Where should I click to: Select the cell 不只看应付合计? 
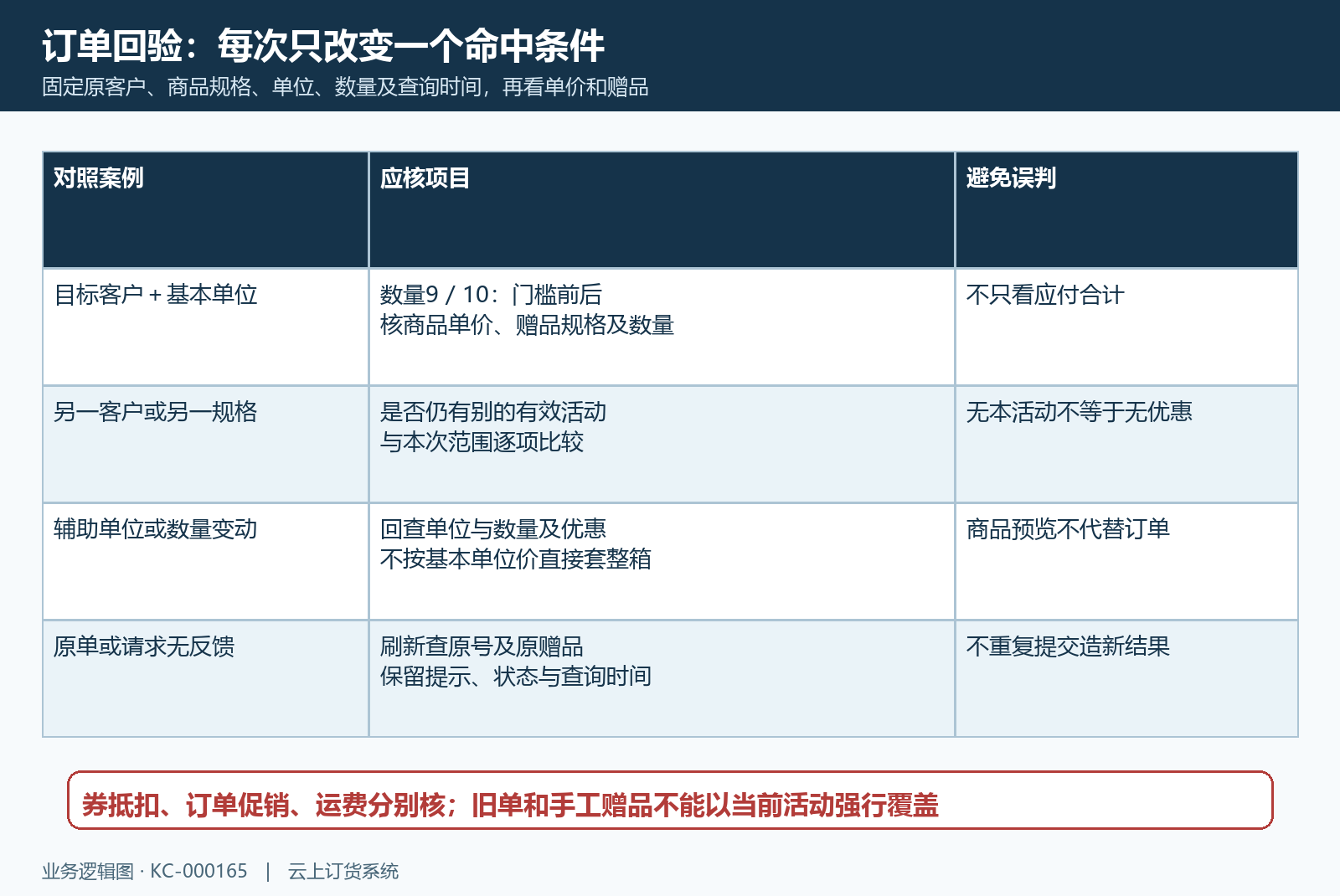pos(1126,327)
